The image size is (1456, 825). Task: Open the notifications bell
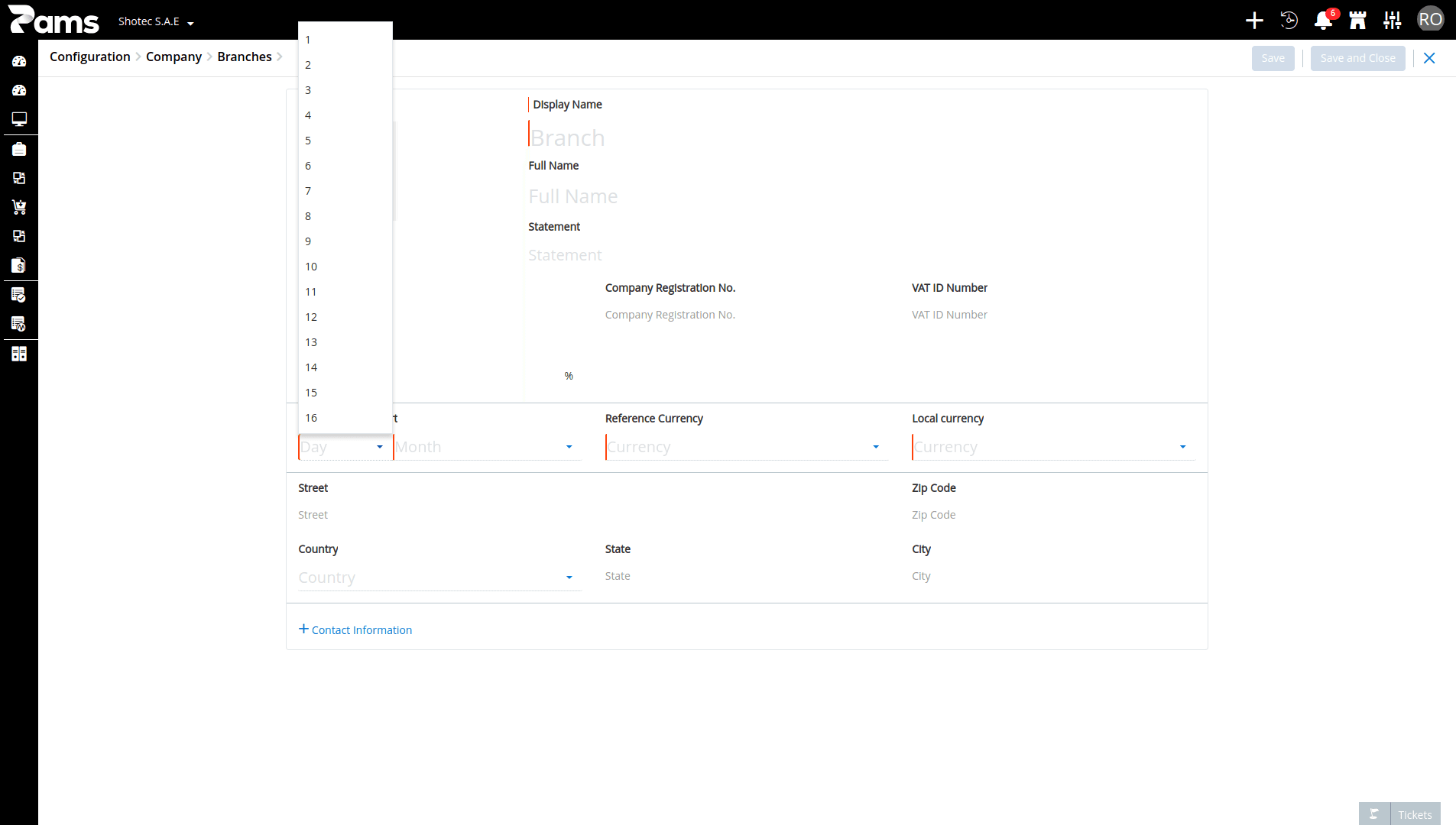tap(1323, 21)
